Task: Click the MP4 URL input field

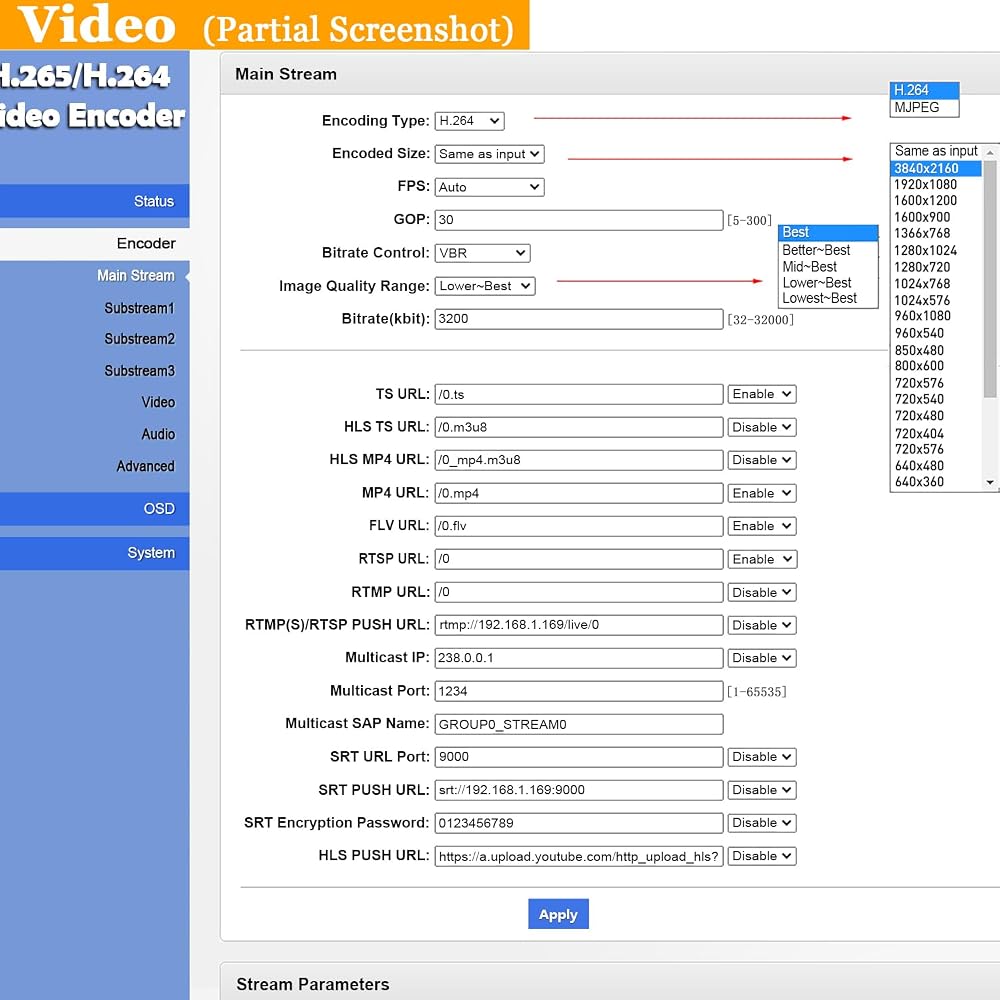Action: 578,493
